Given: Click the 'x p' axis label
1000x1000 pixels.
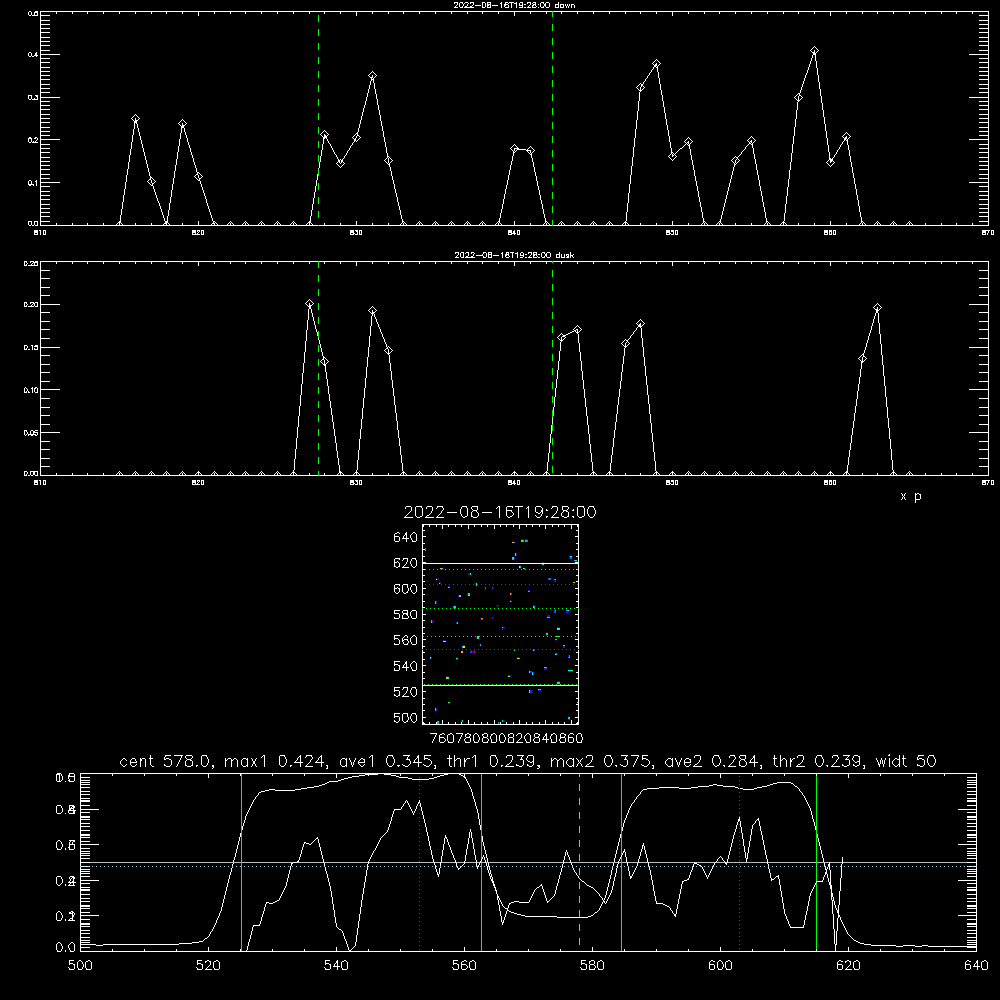Looking at the screenshot, I should (911, 496).
